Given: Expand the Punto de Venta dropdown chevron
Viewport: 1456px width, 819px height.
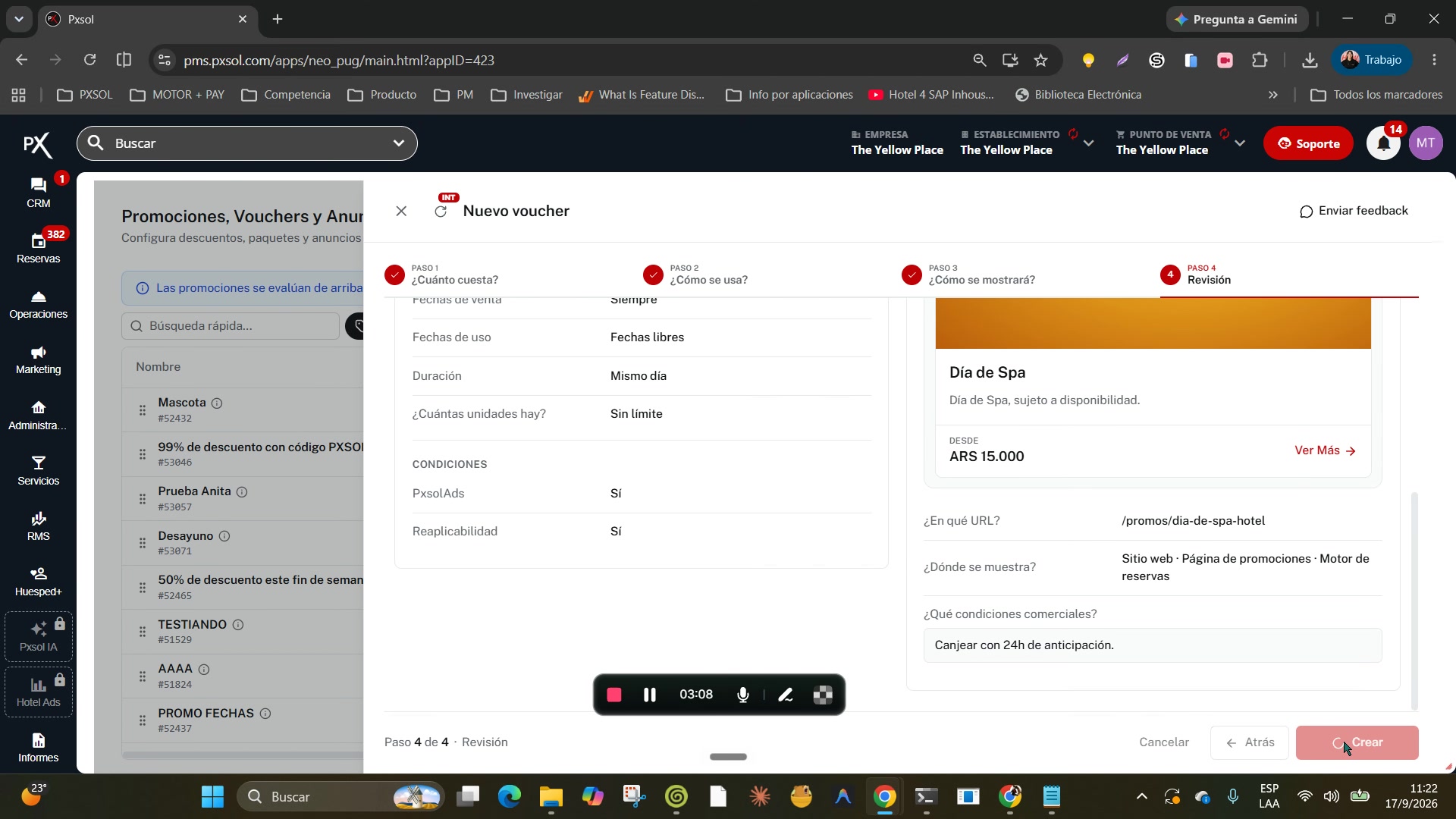Looking at the screenshot, I should point(1240,143).
